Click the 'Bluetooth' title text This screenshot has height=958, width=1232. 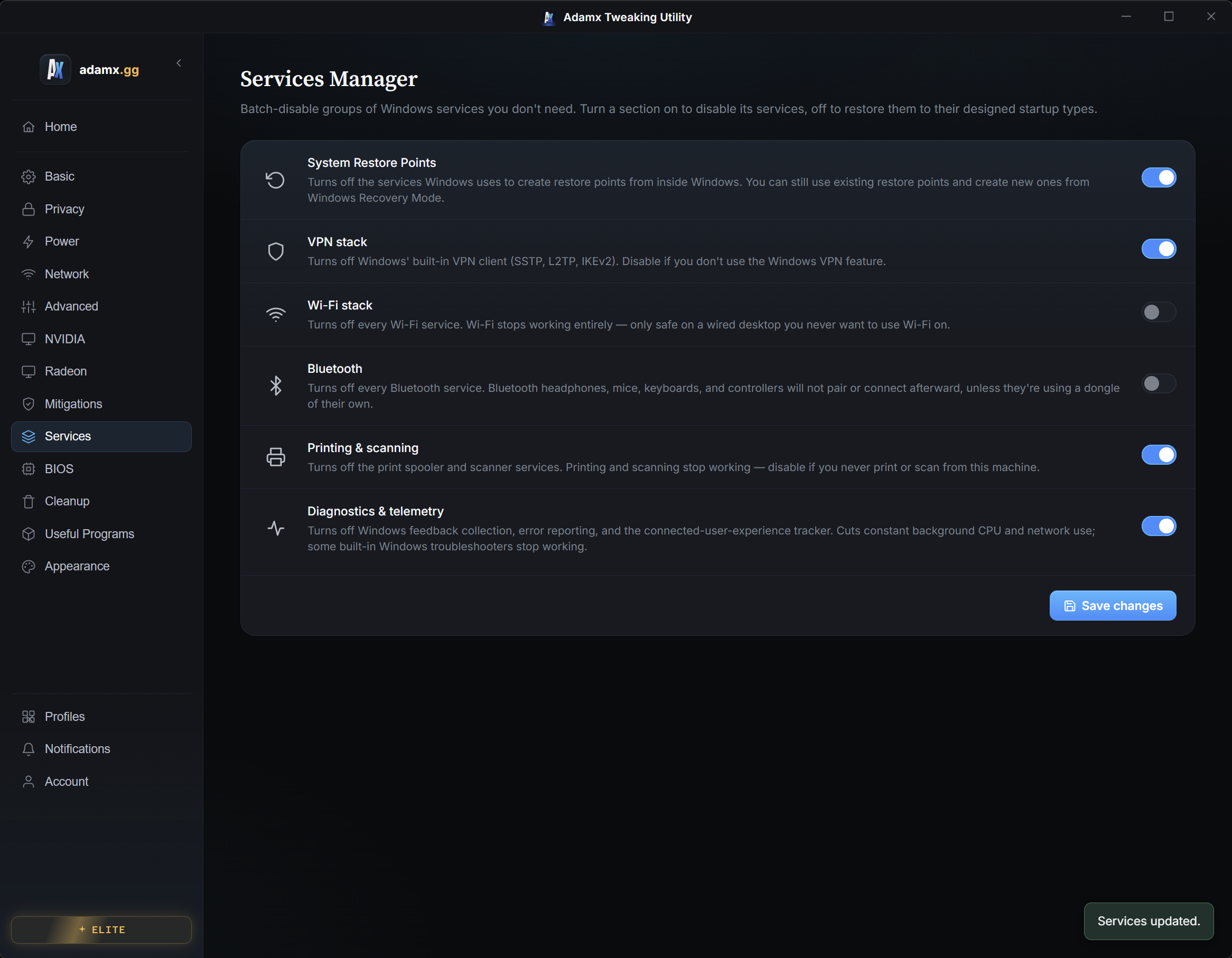pos(335,369)
